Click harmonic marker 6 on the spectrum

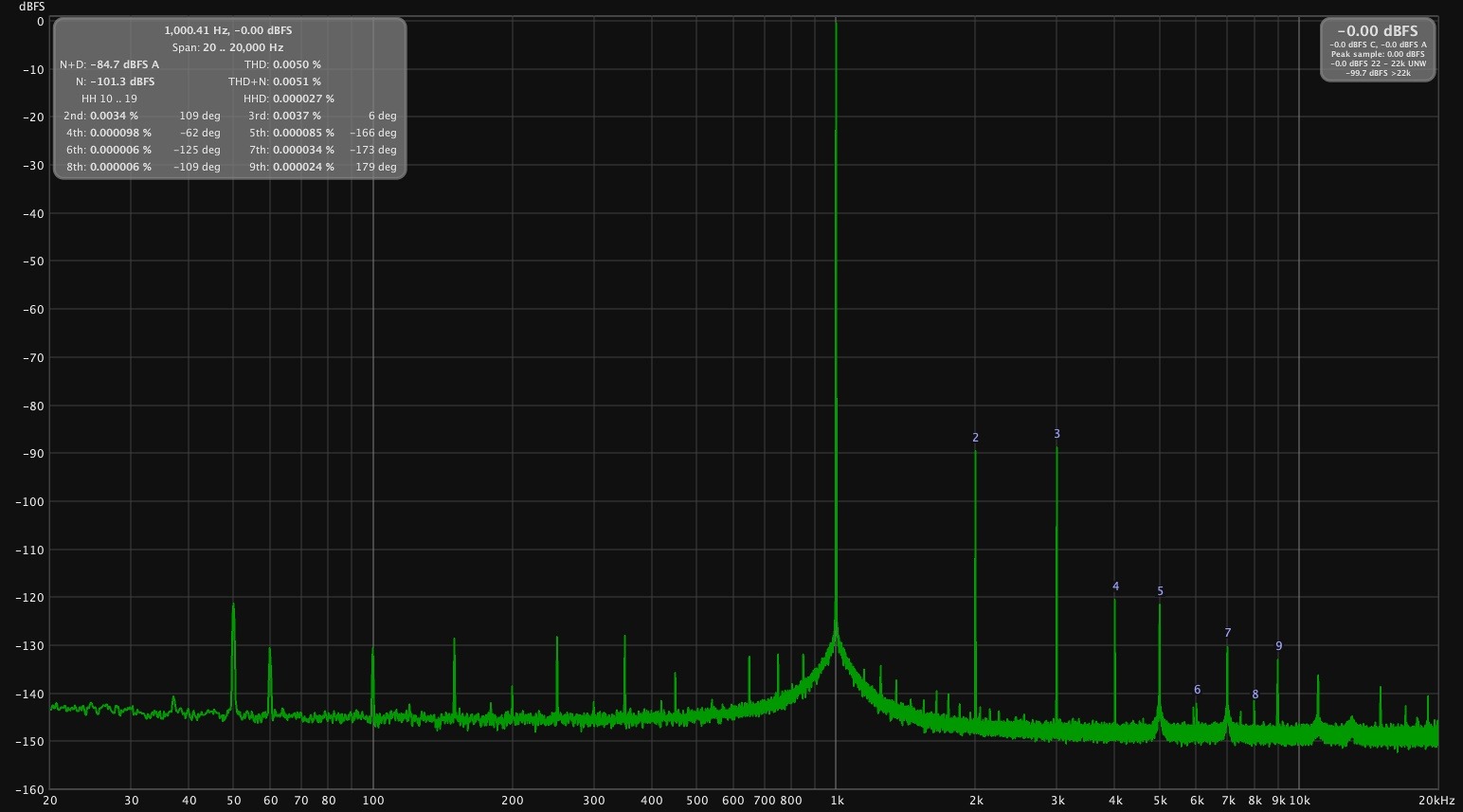click(x=1197, y=690)
